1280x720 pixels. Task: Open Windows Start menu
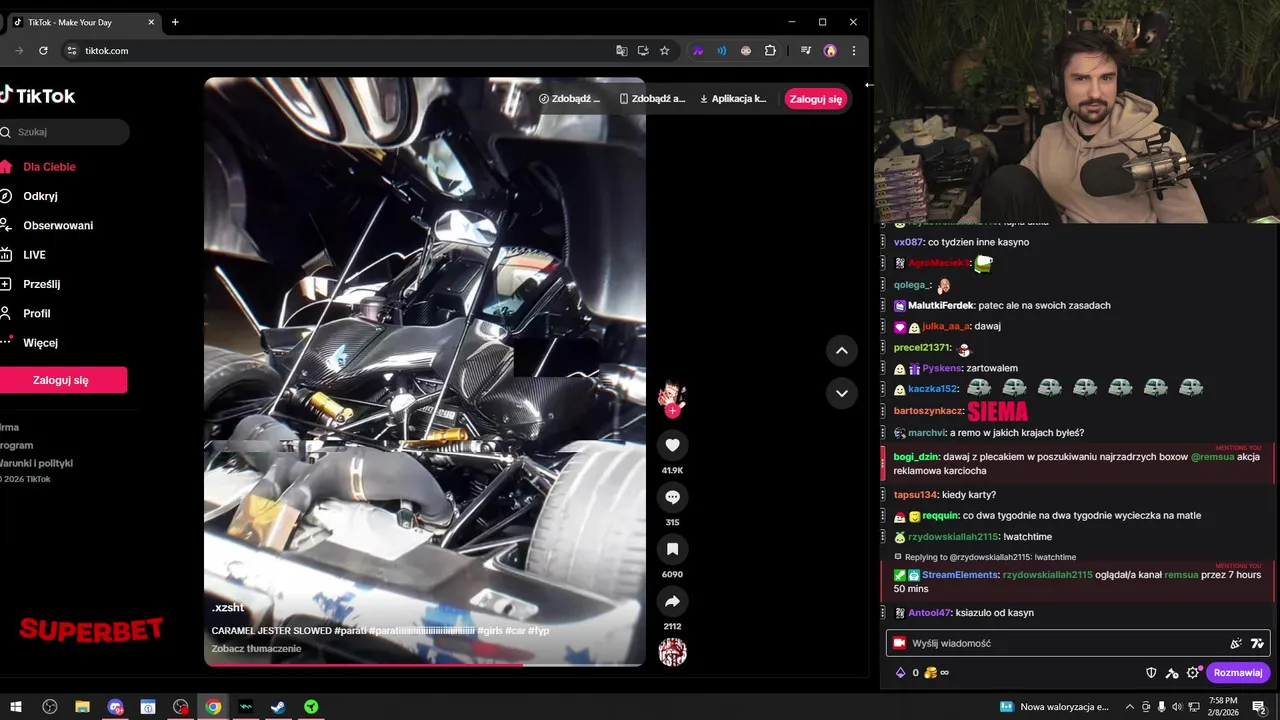click(16, 707)
